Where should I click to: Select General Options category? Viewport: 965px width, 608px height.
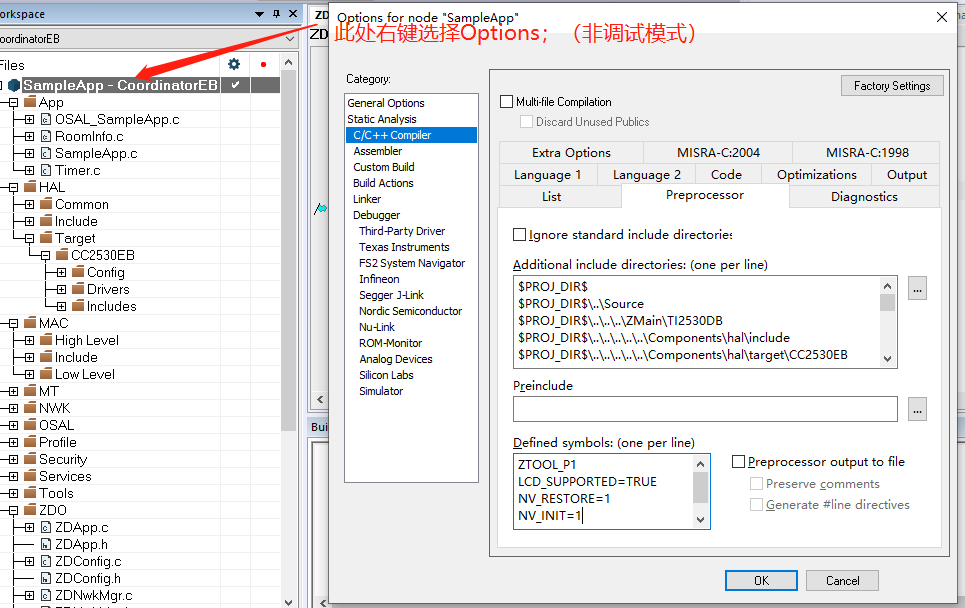point(386,103)
